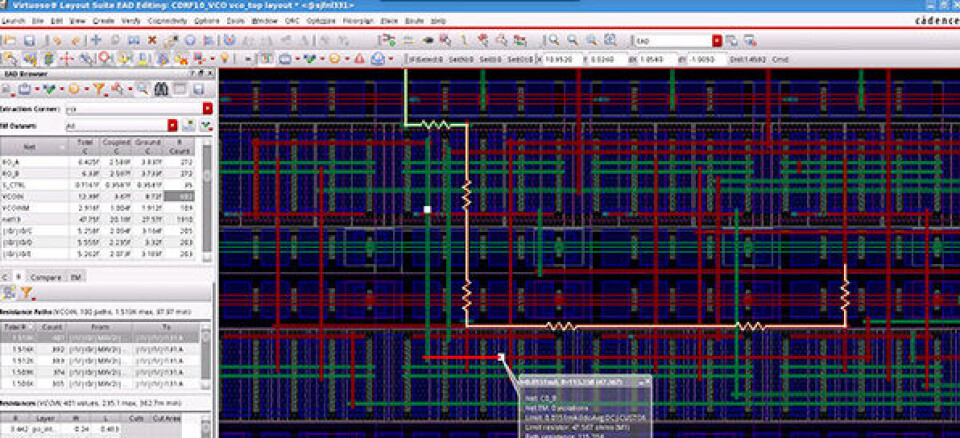The height and width of the screenshot is (438, 960).
Task: Click the X coordinate field
Action: [x=562, y=59]
